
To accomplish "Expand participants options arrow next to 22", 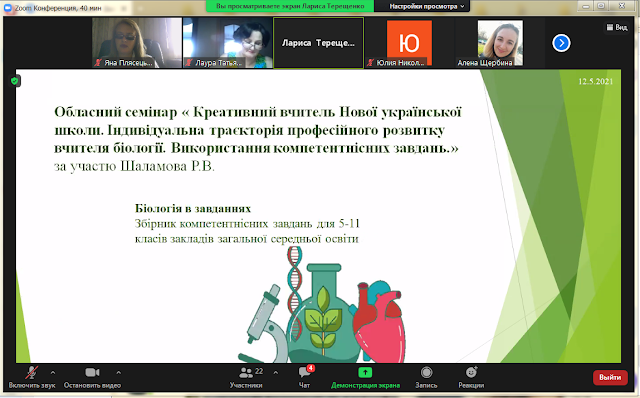I will [x=276, y=372].
